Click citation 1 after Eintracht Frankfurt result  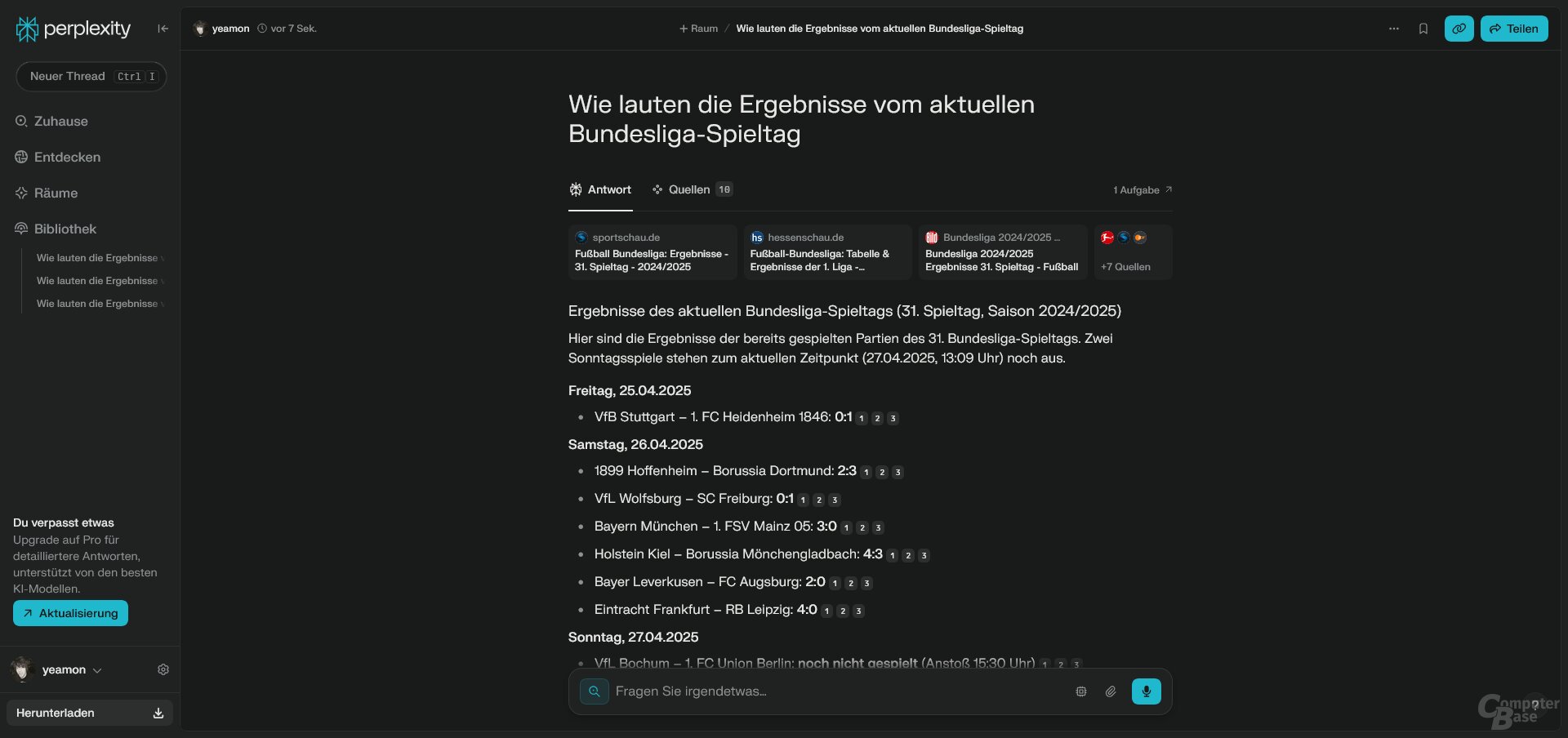point(826,611)
